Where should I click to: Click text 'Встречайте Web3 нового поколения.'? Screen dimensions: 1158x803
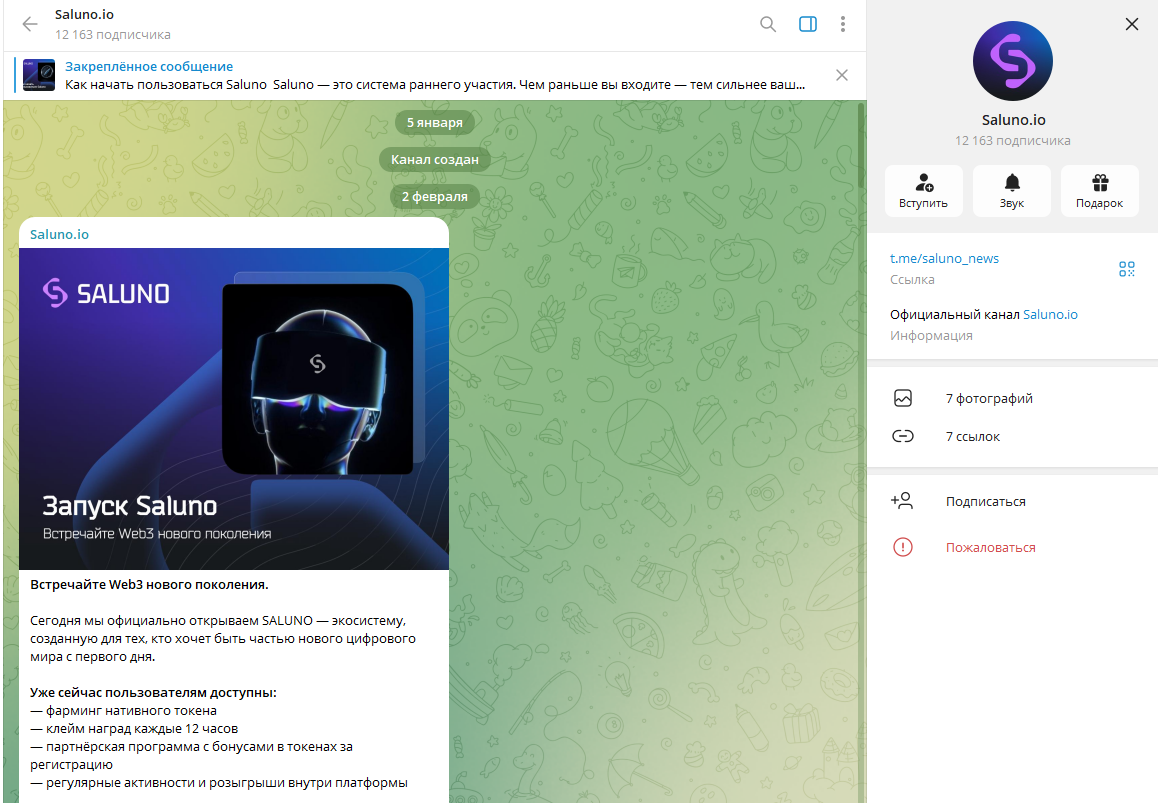point(149,585)
